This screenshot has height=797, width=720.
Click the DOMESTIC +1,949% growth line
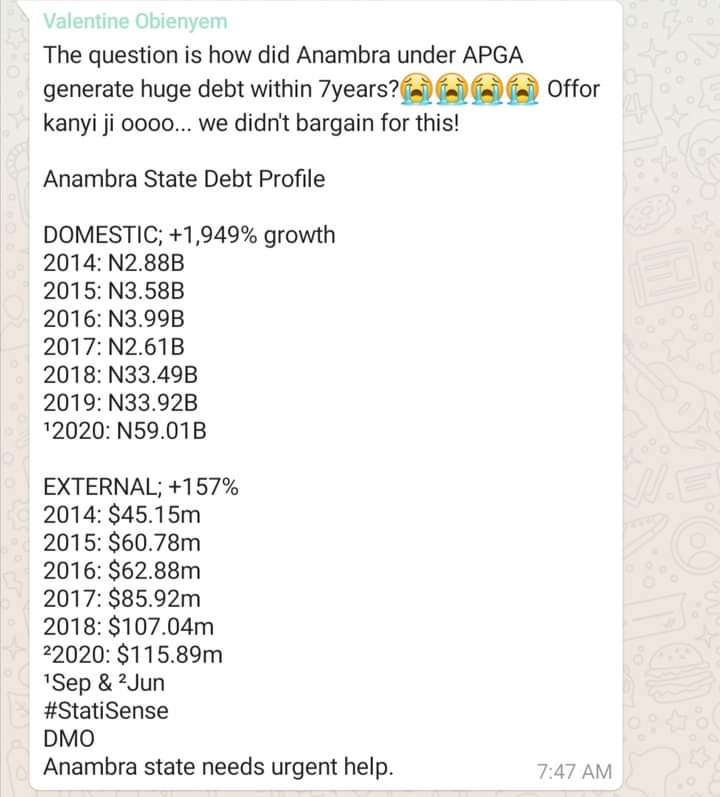tap(190, 236)
